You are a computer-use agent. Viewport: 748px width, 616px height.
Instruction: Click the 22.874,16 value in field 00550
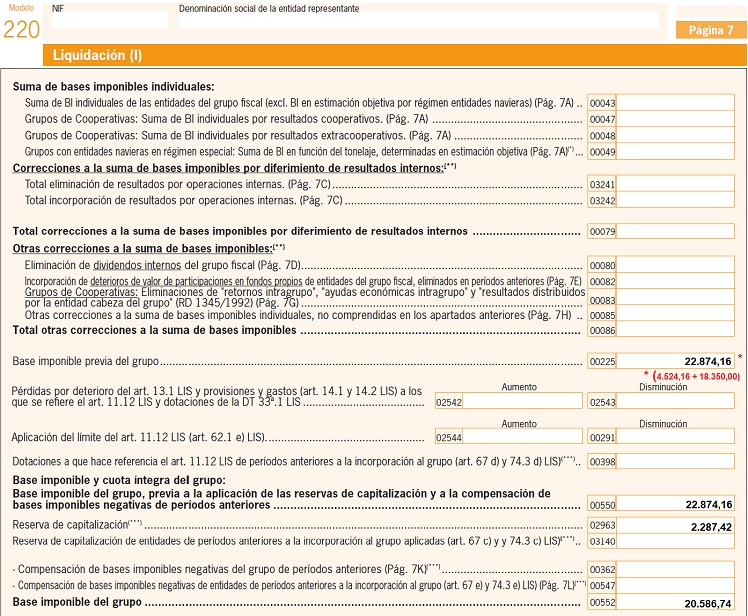click(708, 504)
